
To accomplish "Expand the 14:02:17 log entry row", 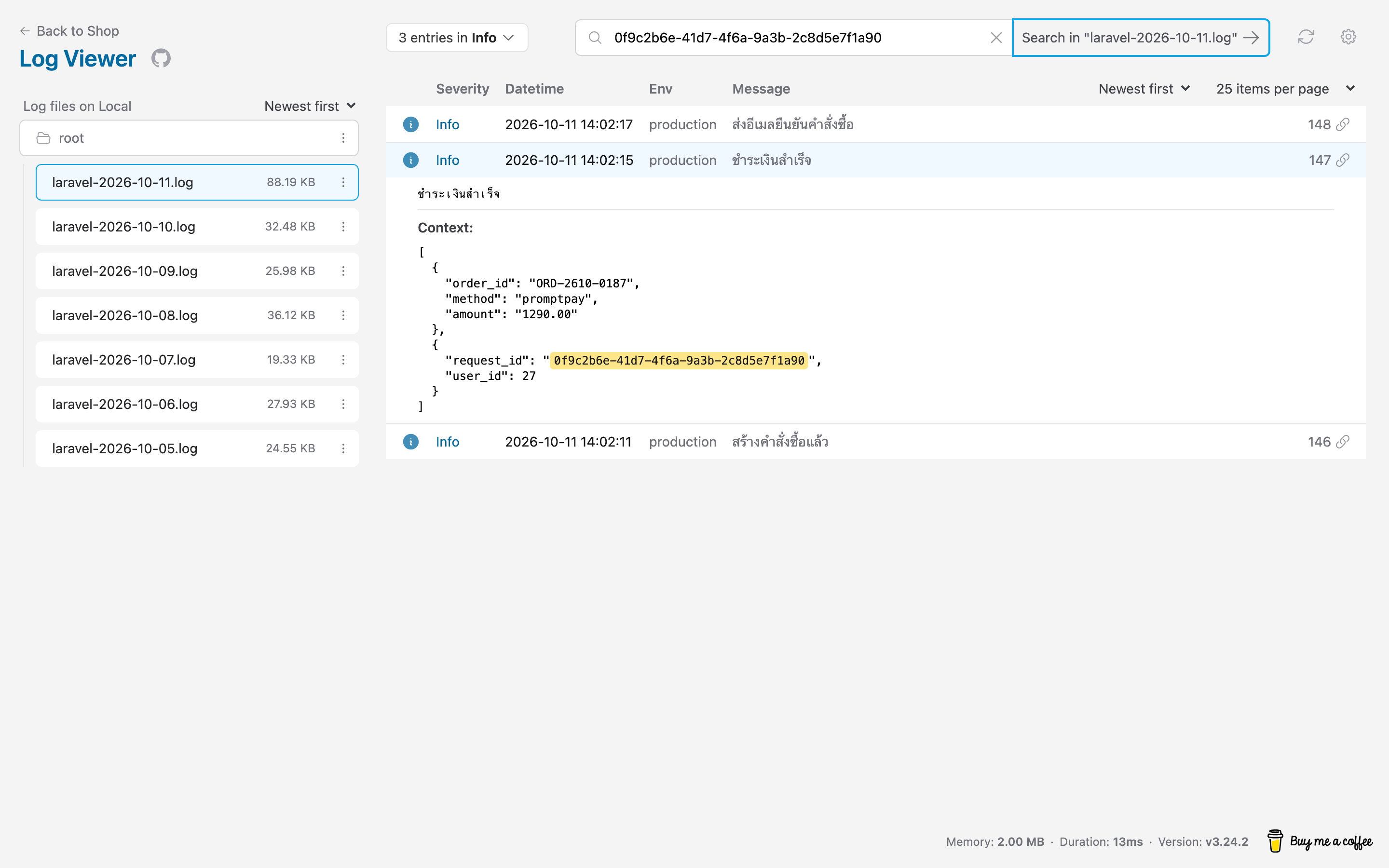I will [x=875, y=124].
